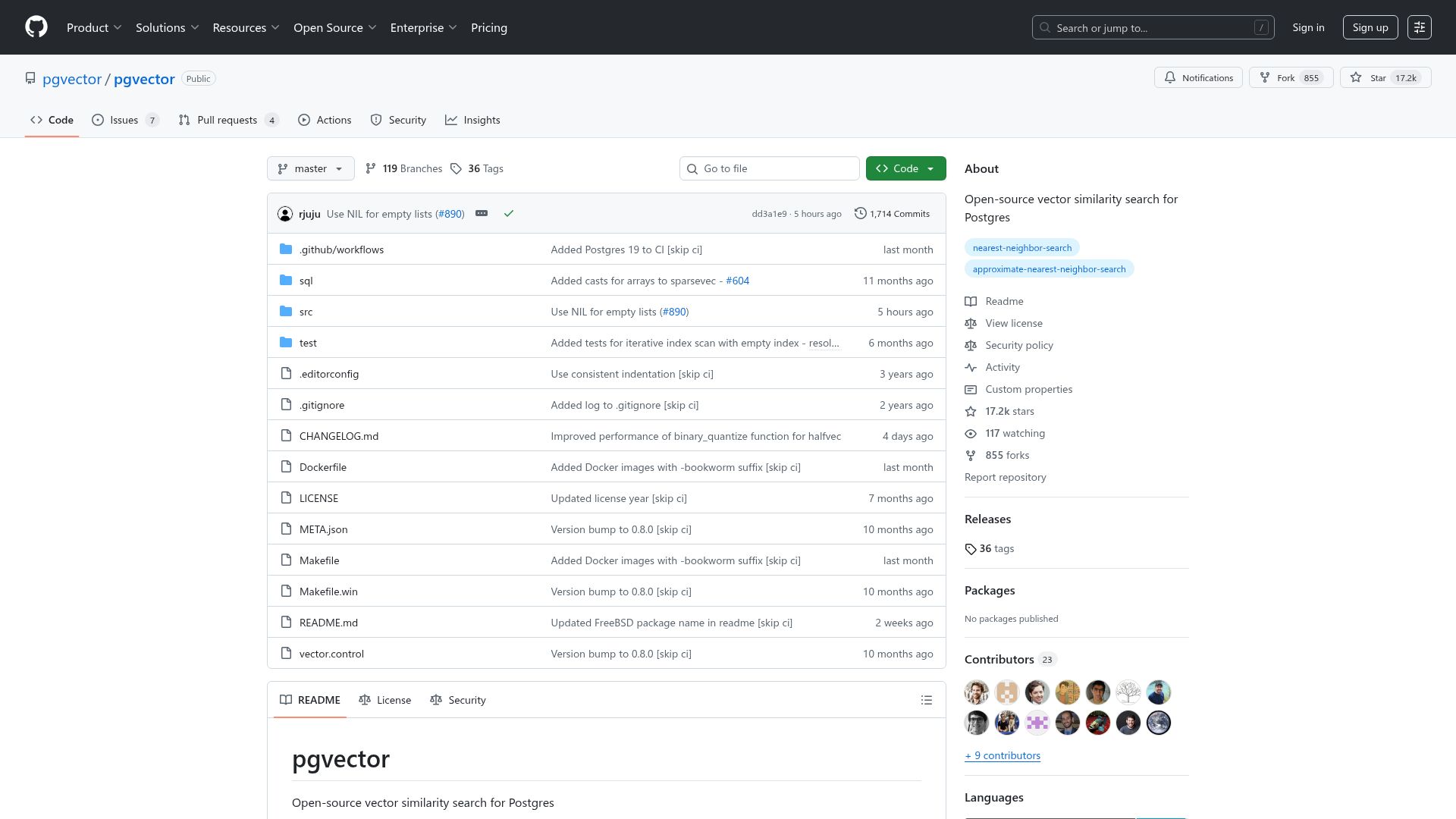
Task: Go to the pgvector owner link
Action: (72, 79)
